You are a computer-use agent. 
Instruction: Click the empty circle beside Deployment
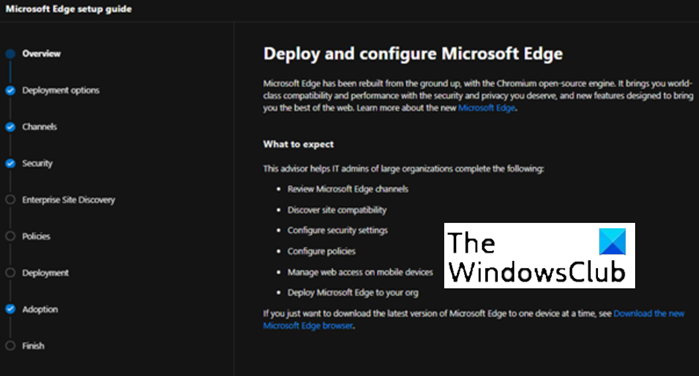pos(10,273)
